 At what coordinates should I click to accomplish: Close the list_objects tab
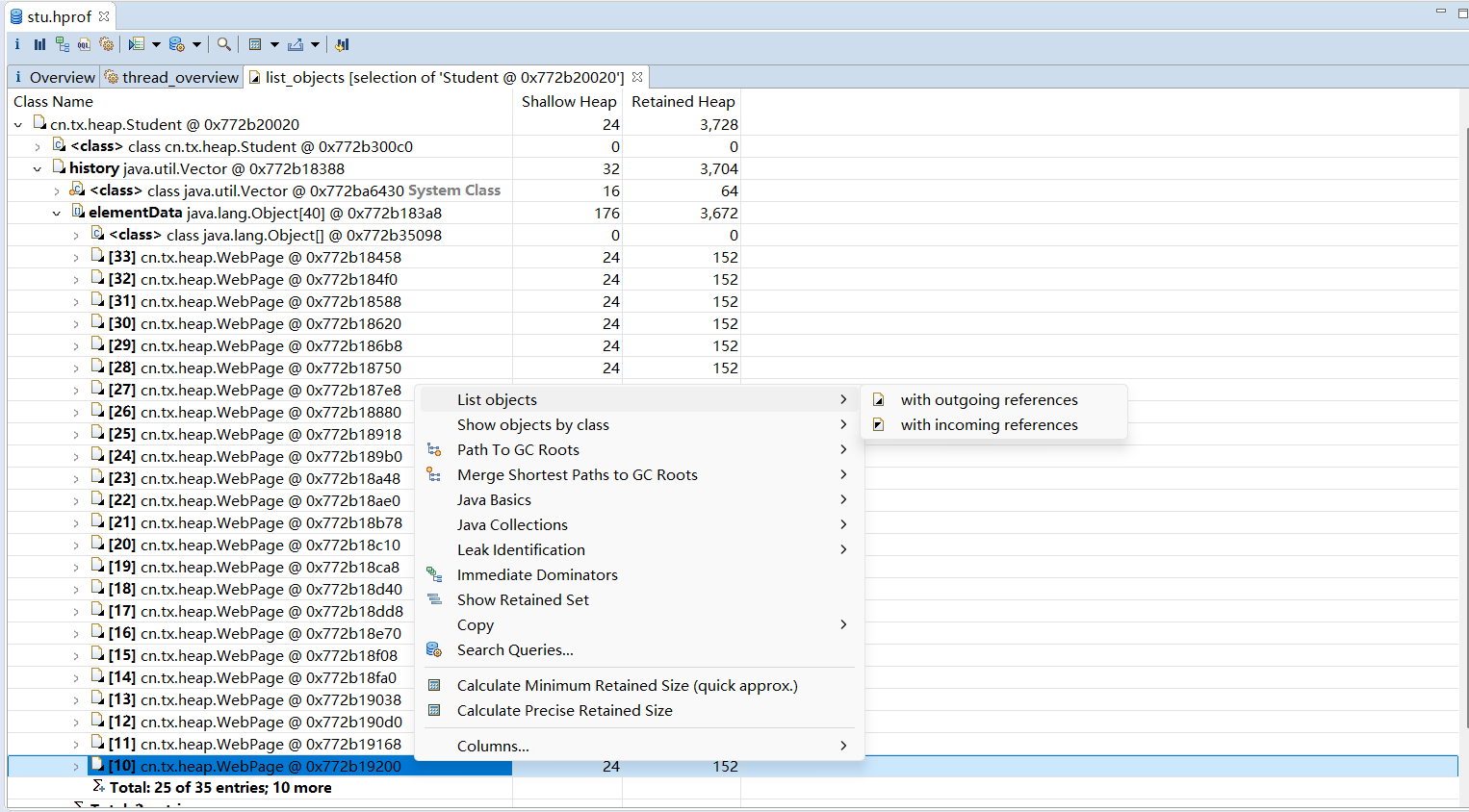pyautogui.click(x=637, y=77)
